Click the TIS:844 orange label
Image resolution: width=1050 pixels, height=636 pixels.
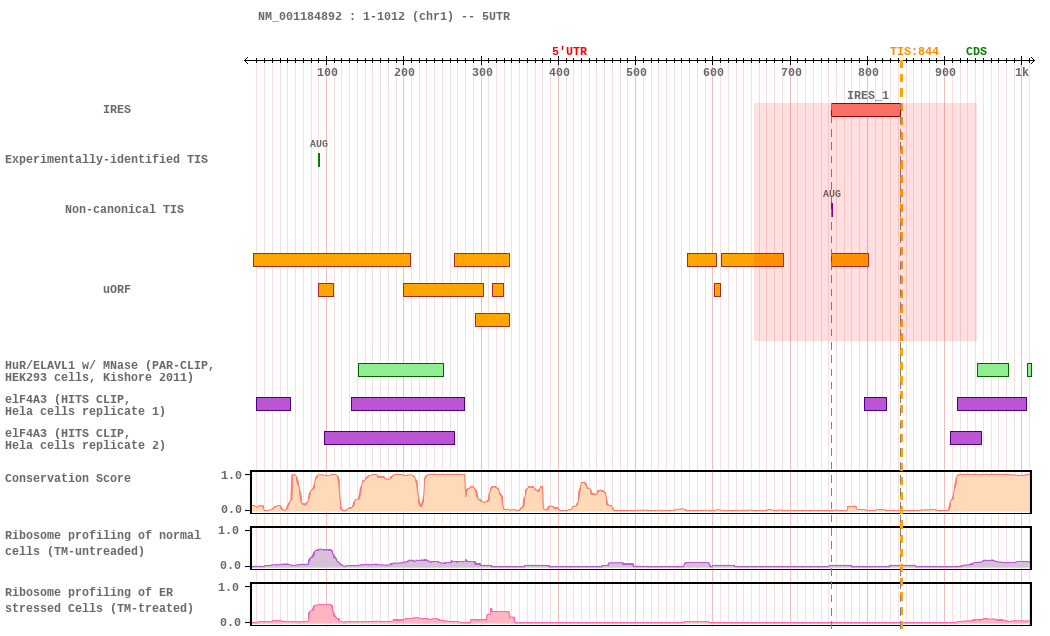(x=914, y=52)
